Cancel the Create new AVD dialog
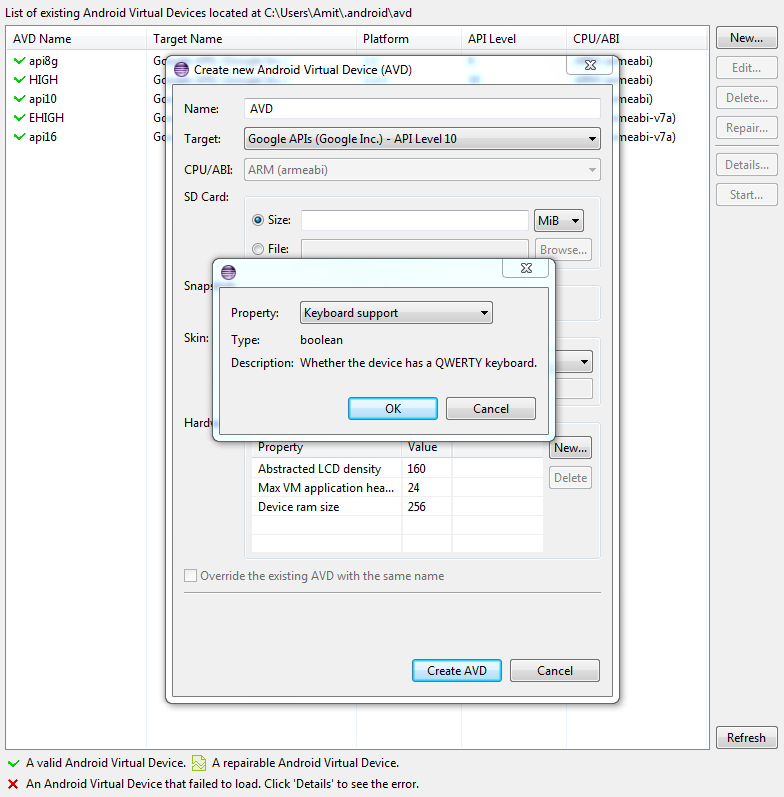The width and height of the screenshot is (784, 797). [555, 670]
